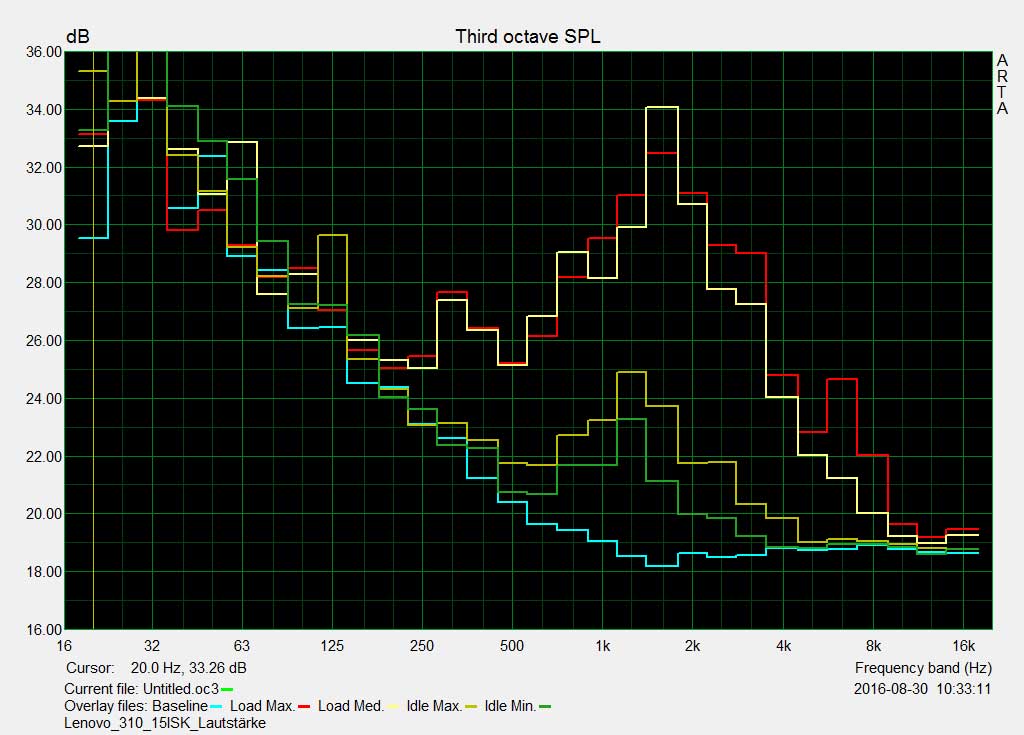Select the 'Third octave SPL' chart title

(528, 37)
